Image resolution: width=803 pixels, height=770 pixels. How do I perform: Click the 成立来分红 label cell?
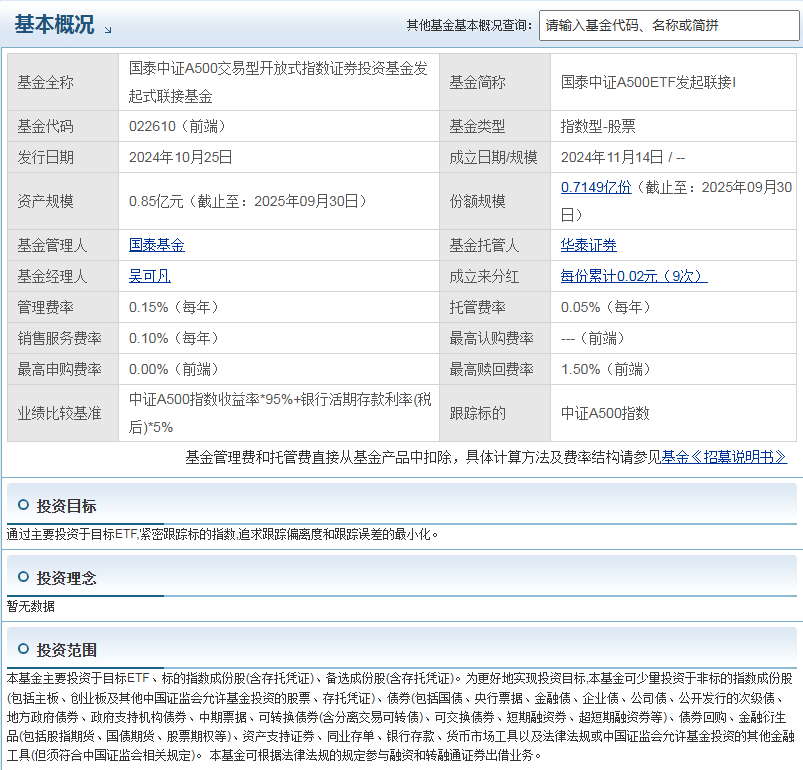coord(495,276)
